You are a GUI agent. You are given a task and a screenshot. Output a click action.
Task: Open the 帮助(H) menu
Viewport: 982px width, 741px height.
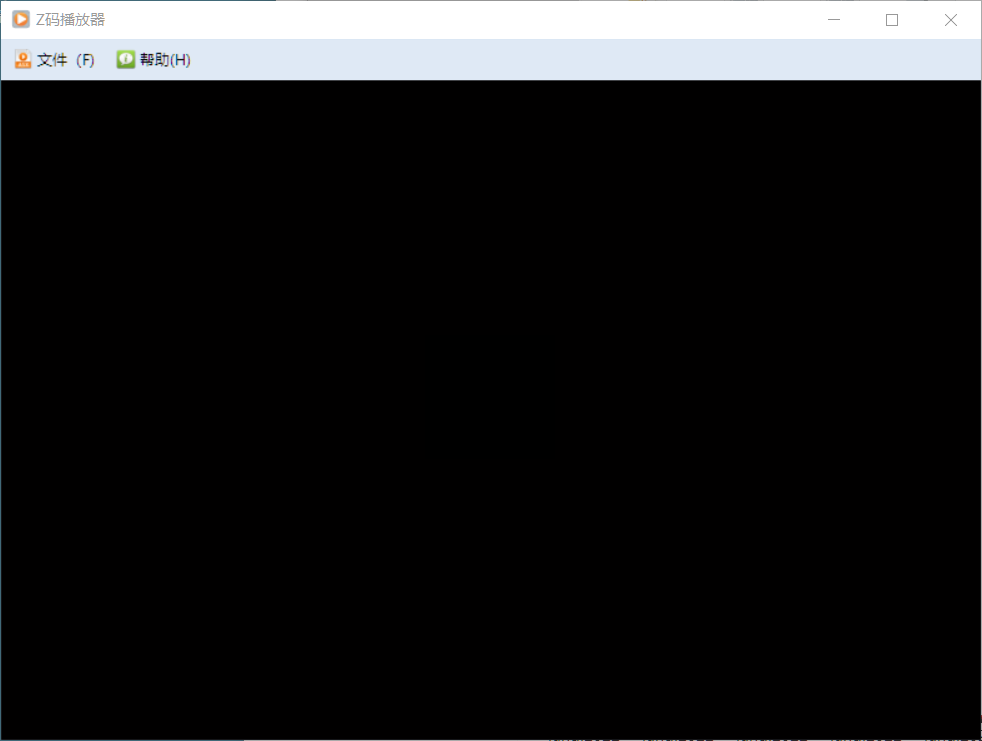tap(154, 60)
